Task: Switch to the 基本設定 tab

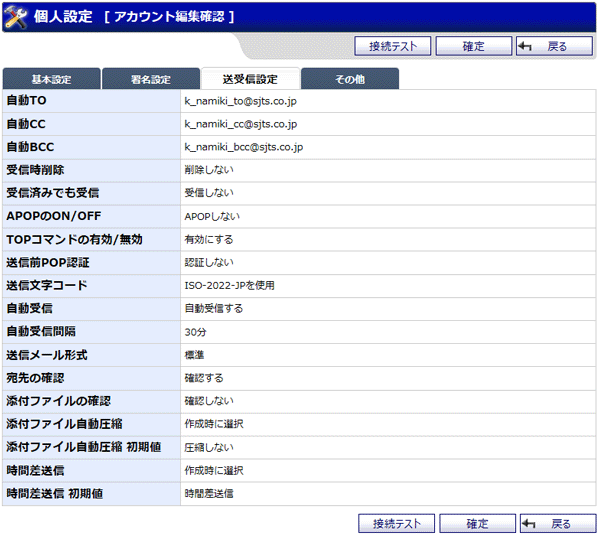Action: pyautogui.click(x=51, y=79)
